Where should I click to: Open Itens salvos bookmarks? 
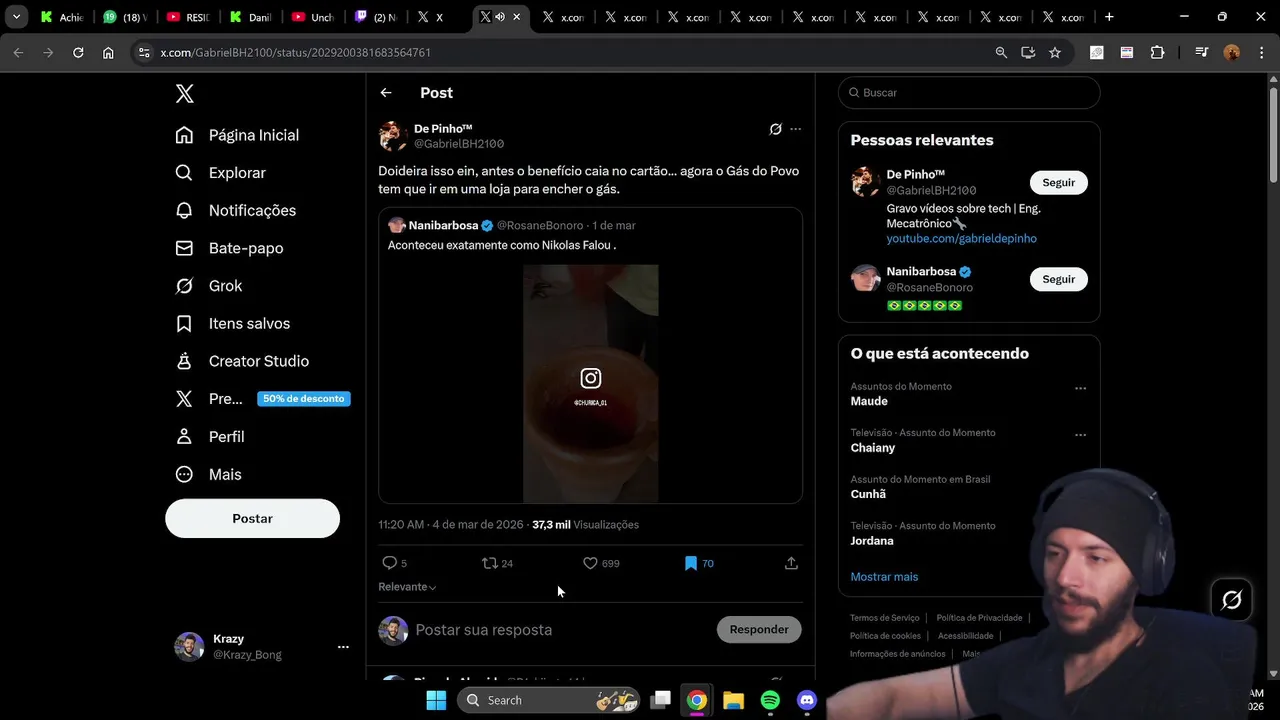232,324
